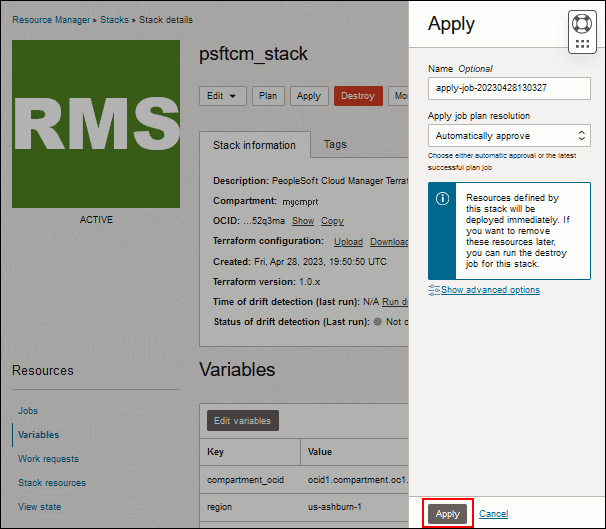This screenshot has height=529, width=606.
Task: Click the Apply button in stack toolbar
Action: click(x=309, y=96)
